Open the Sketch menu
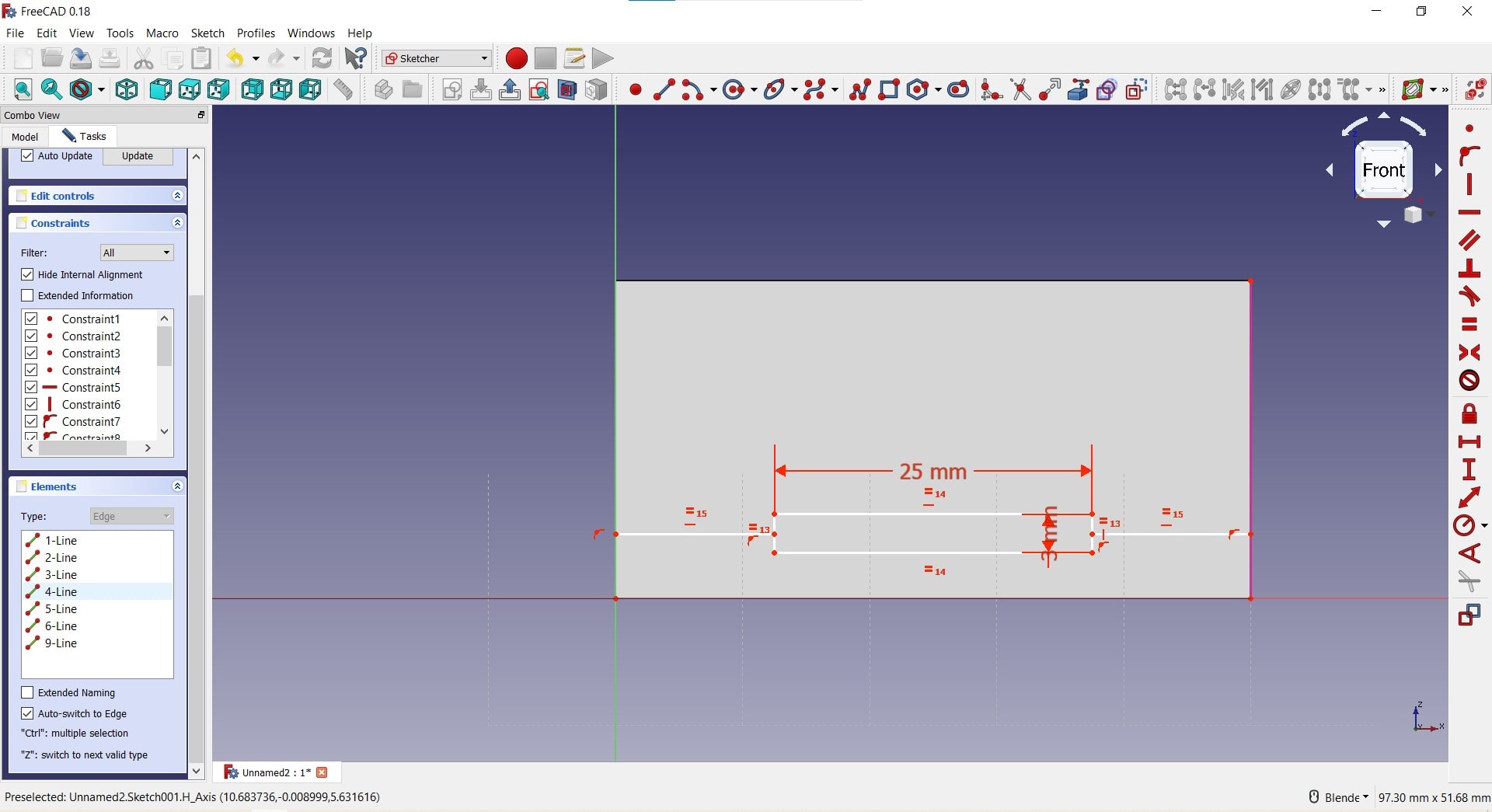Screen dimensions: 1492x812 (x=207, y=33)
